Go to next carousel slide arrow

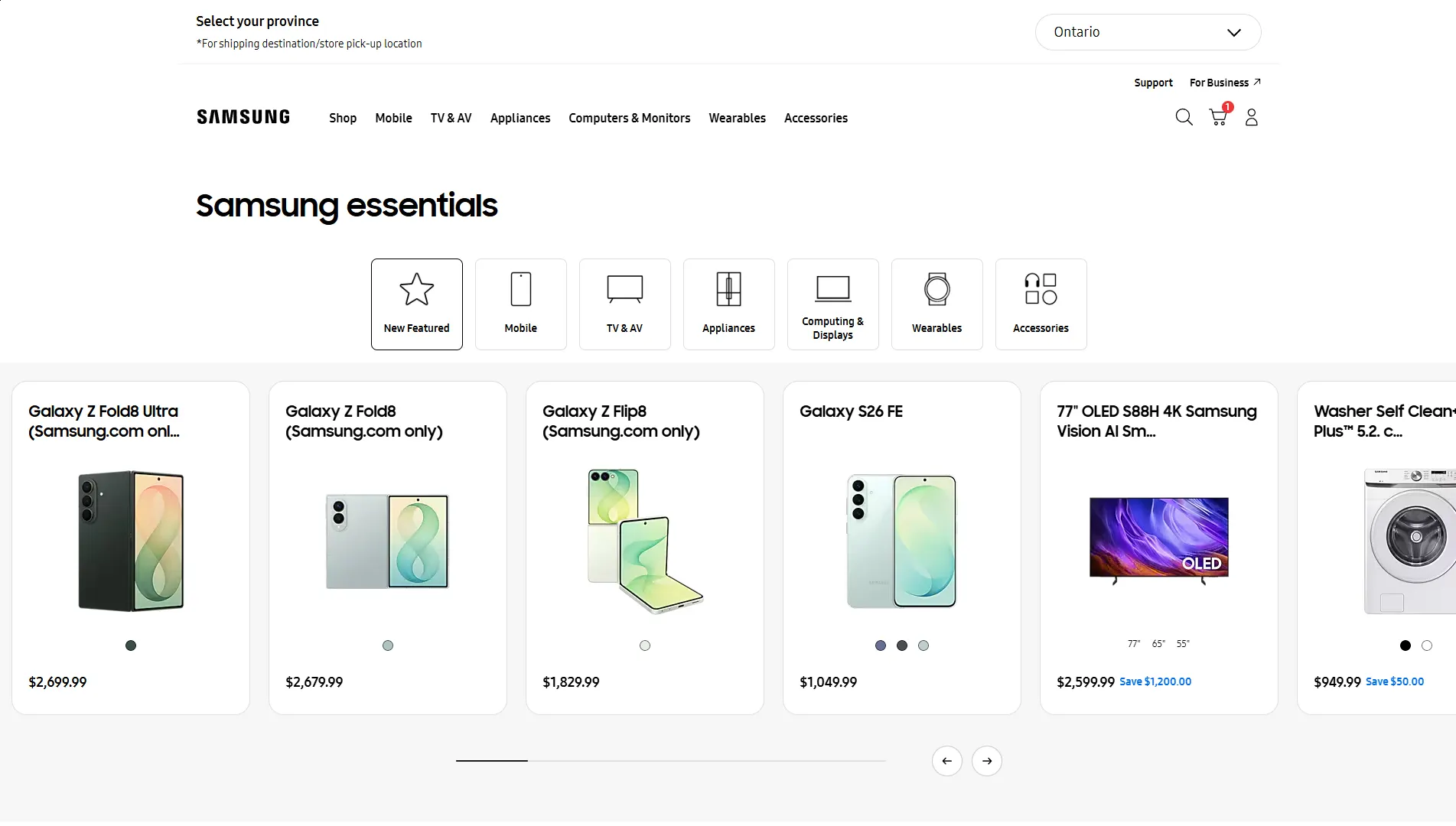point(987,761)
